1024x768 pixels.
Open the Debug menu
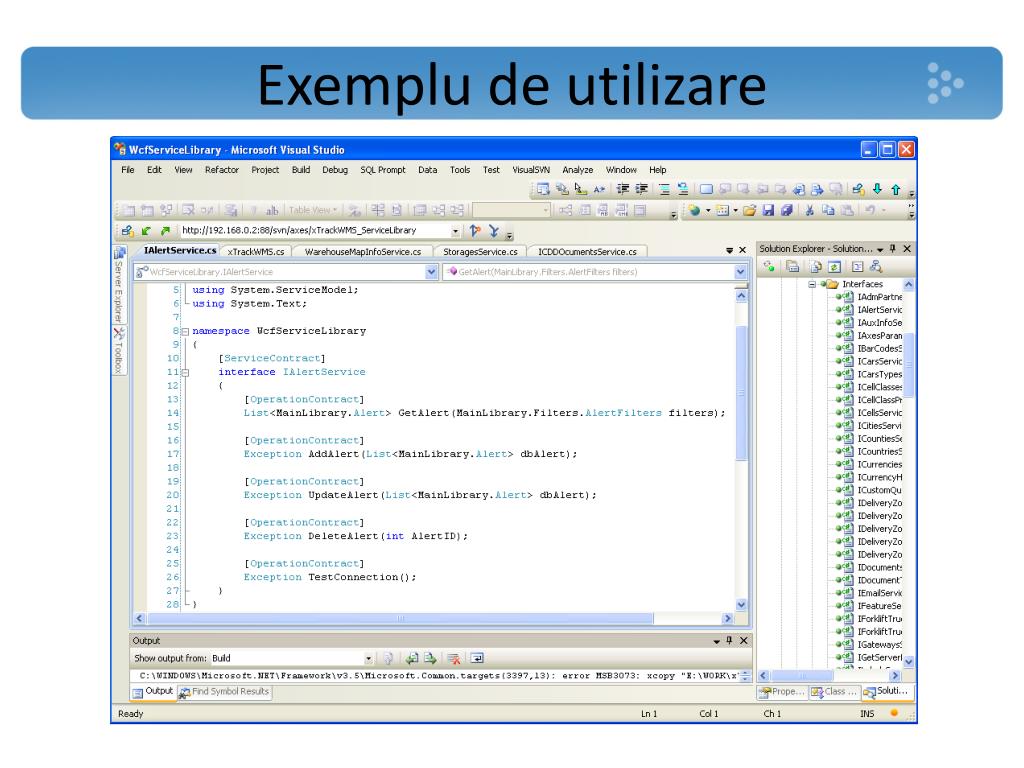point(334,170)
